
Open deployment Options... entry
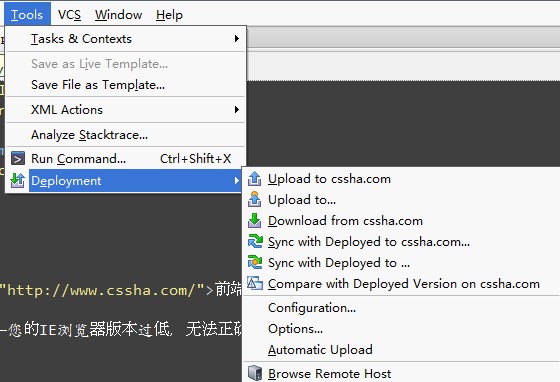click(295, 329)
